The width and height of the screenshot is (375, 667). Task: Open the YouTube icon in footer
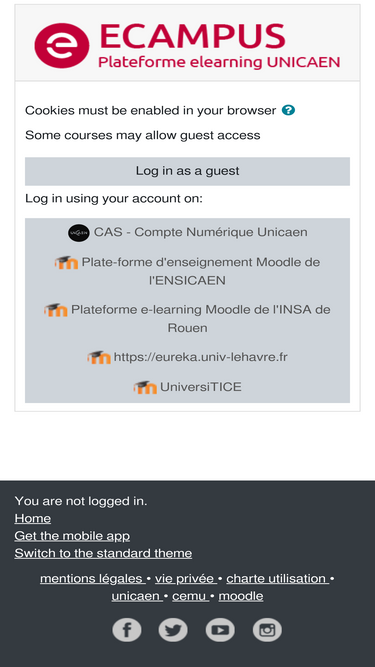tap(220, 630)
